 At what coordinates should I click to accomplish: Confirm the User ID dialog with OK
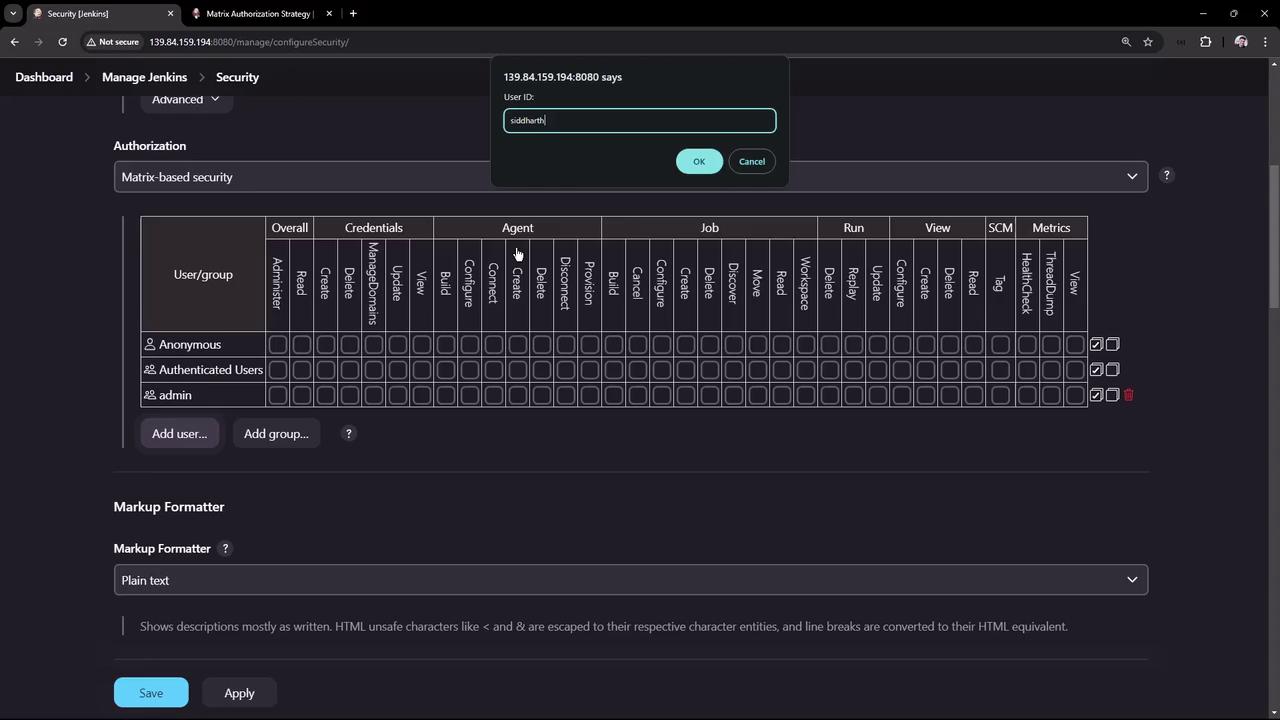pos(699,162)
